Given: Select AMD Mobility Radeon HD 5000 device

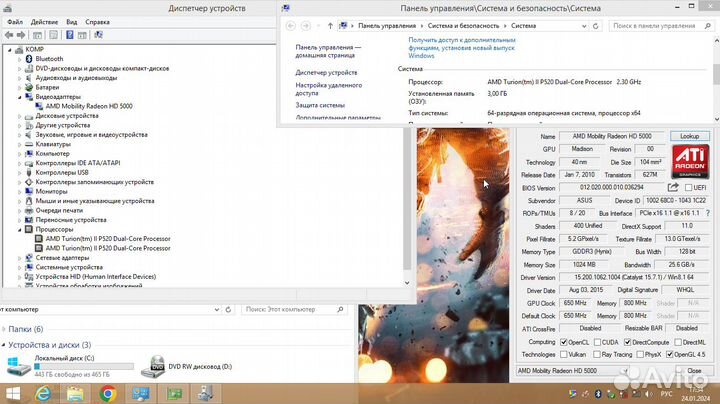Looking at the screenshot, I should (x=88, y=106).
